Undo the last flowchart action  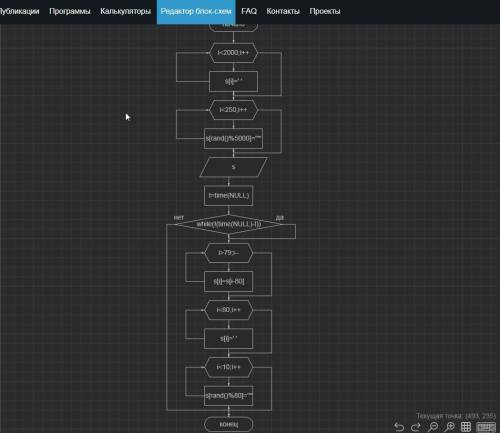(x=399, y=427)
